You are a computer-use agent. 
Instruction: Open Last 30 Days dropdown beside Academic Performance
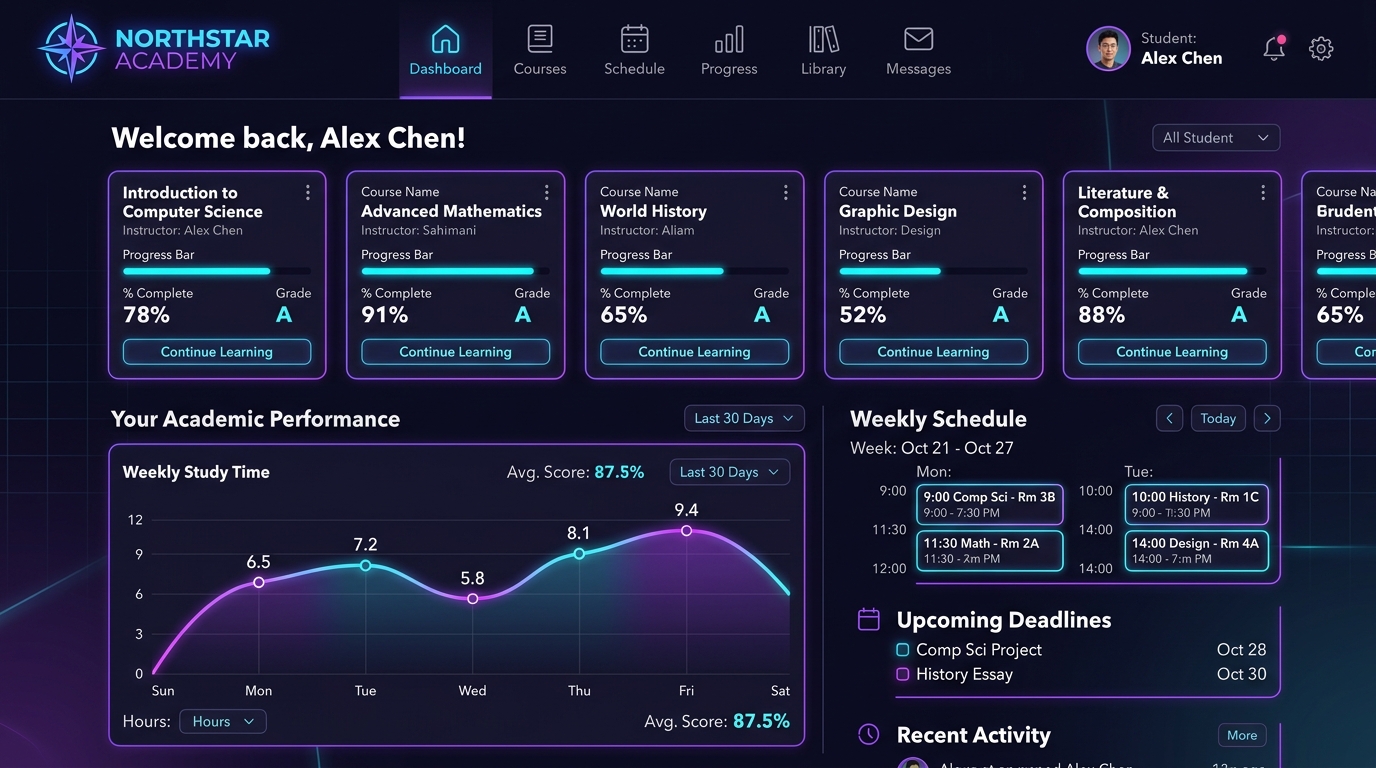[744, 418]
